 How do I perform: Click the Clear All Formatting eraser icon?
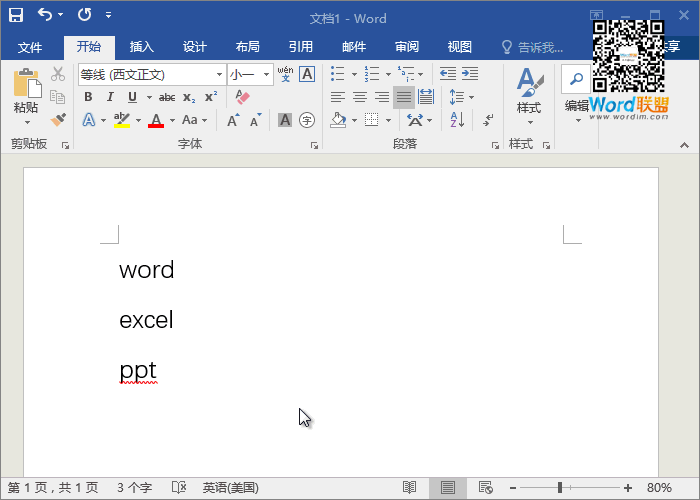pos(241,97)
